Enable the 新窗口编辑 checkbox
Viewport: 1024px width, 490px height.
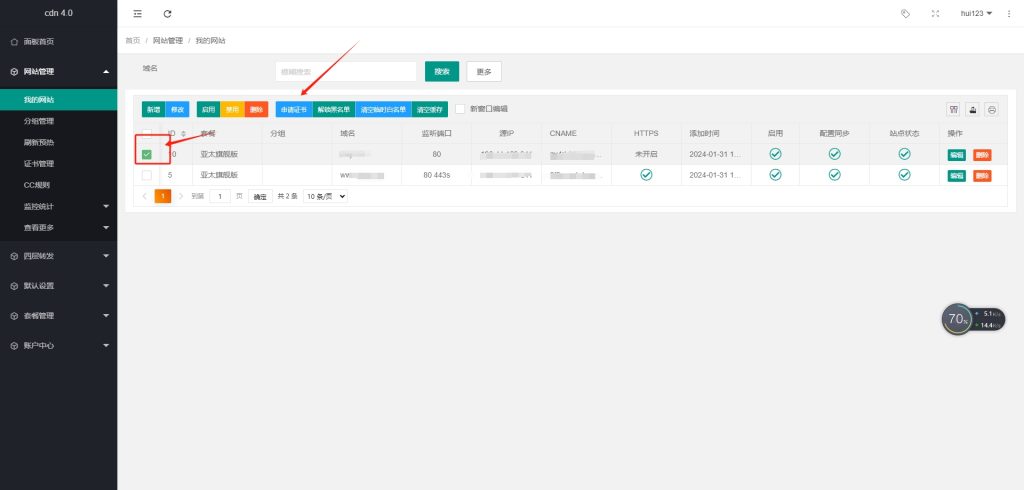pos(460,109)
